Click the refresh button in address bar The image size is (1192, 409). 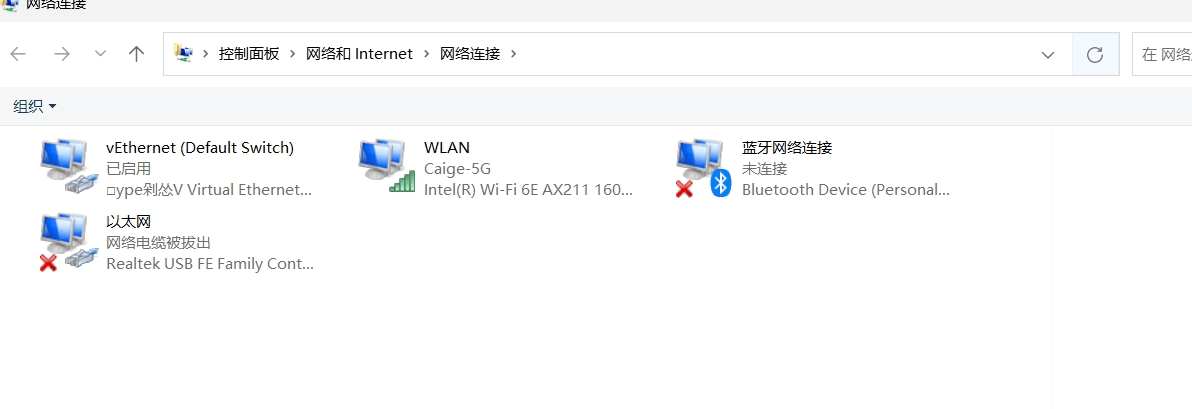(1095, 54)
